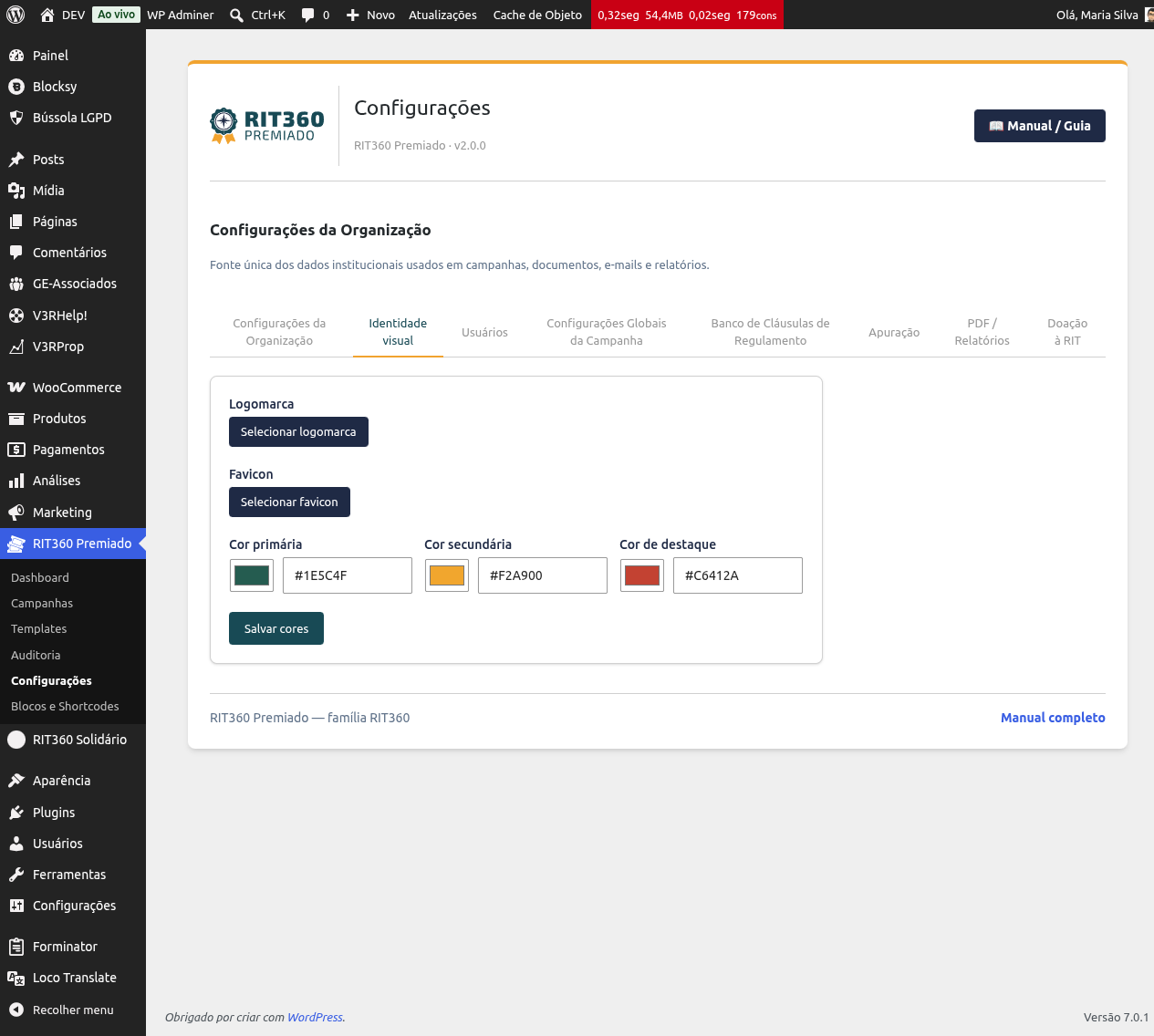Open the DEV site home icon
The image size is (1154, 1036).
(47, 15)
